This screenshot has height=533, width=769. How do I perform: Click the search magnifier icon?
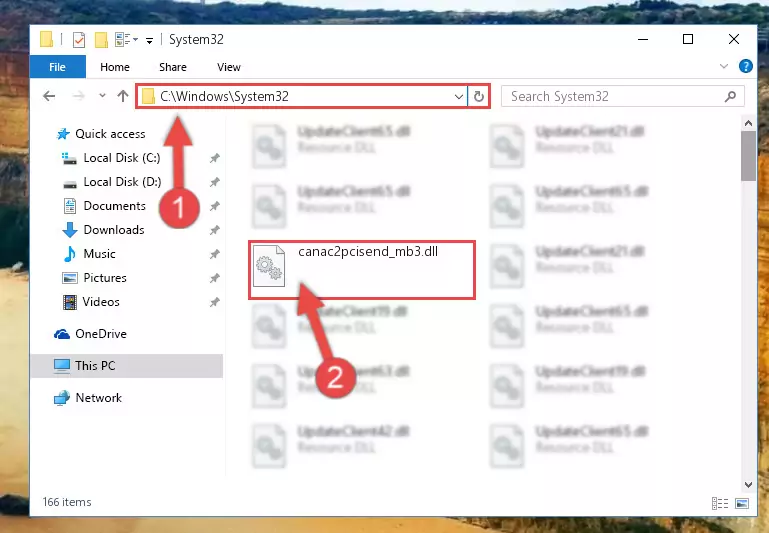pos(730,97)
